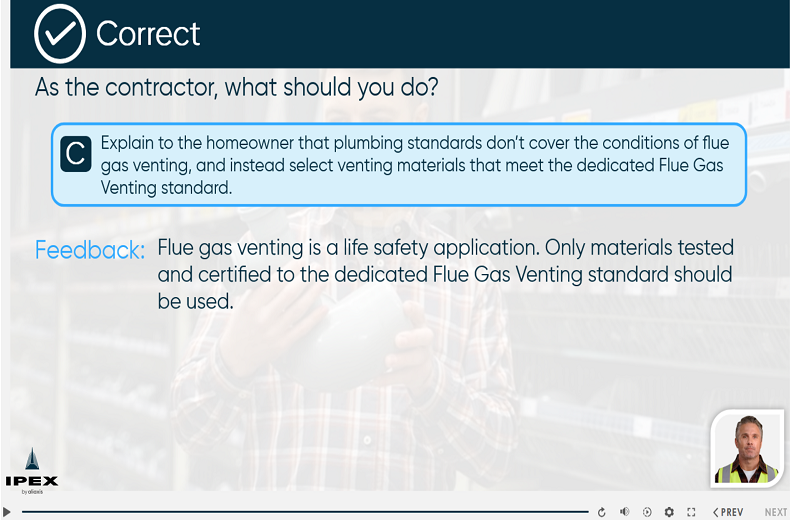
Task: Click the NEXT button
Action: coord(776,512)
